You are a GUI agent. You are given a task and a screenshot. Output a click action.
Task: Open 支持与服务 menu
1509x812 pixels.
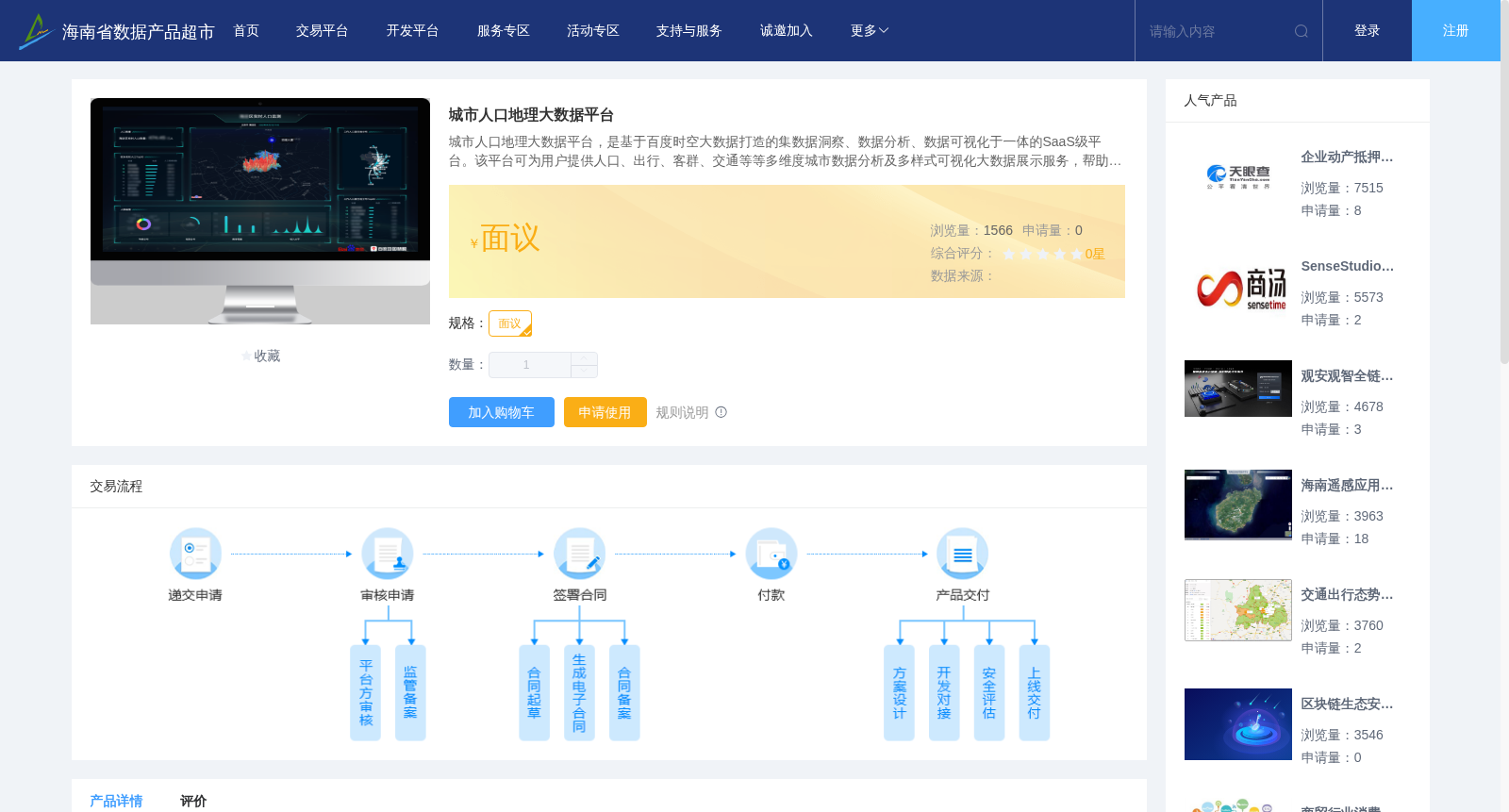tap(689, 31)
